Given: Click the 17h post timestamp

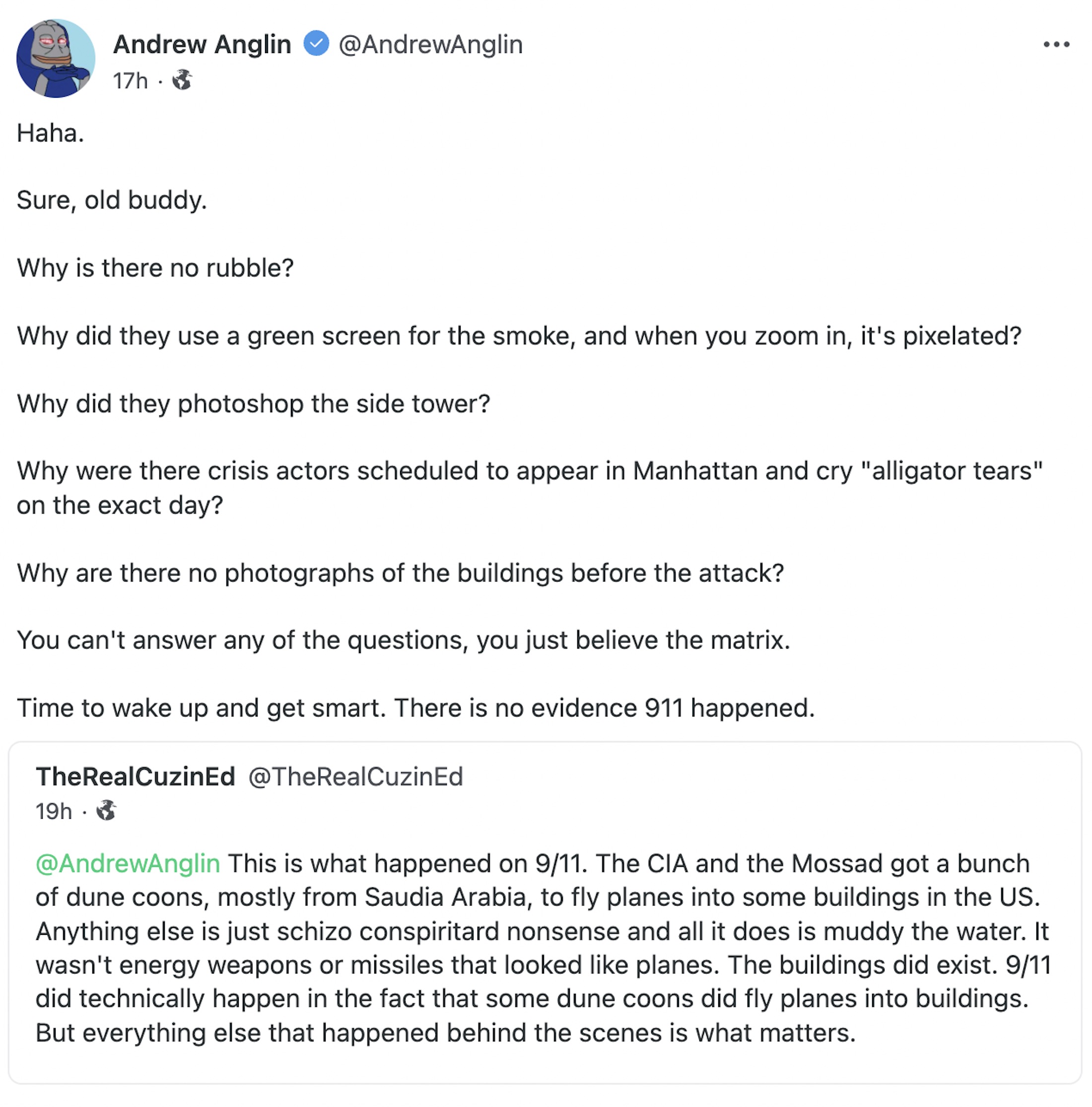Looking at the screenshot, I should (x=130, y=81).
